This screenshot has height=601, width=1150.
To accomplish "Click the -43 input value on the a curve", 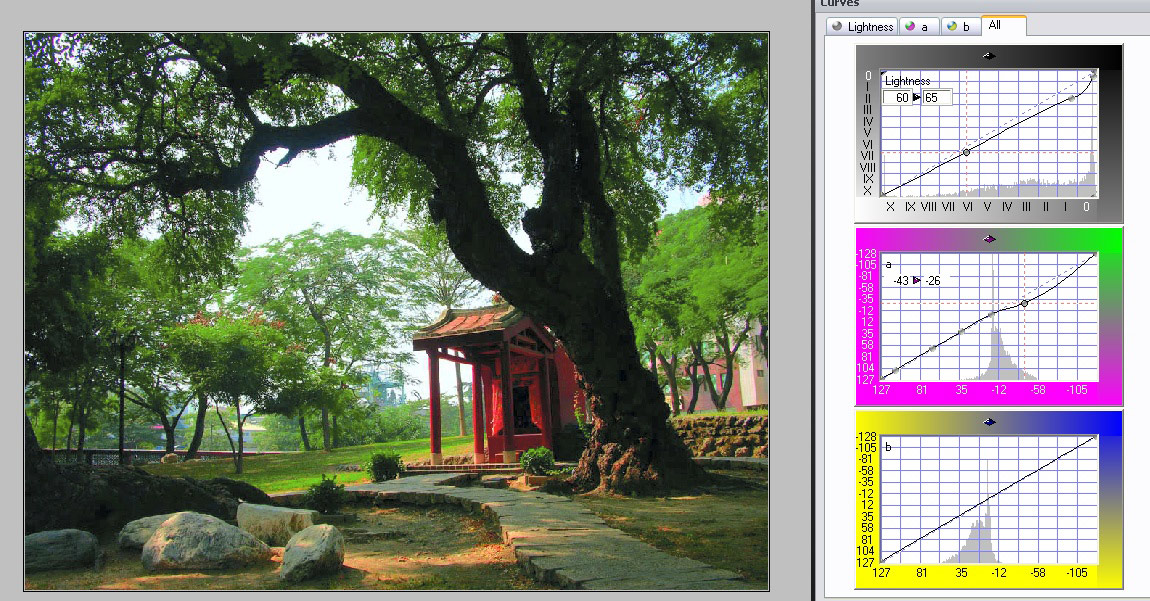I will (x=901, y=280).
